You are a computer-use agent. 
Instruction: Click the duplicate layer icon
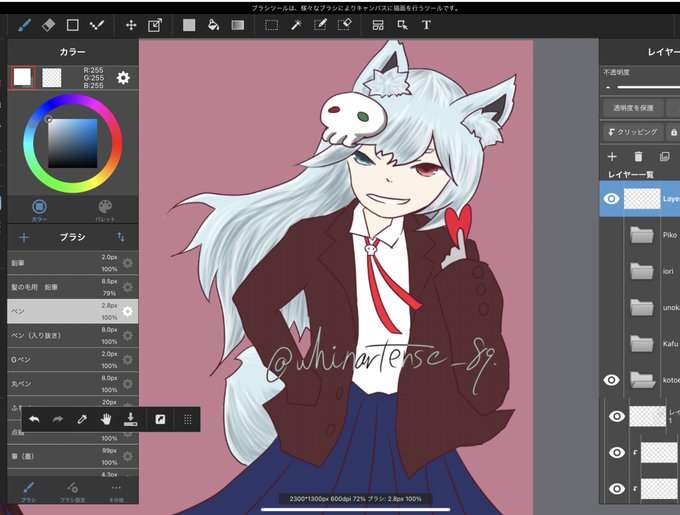pos(664,156)
